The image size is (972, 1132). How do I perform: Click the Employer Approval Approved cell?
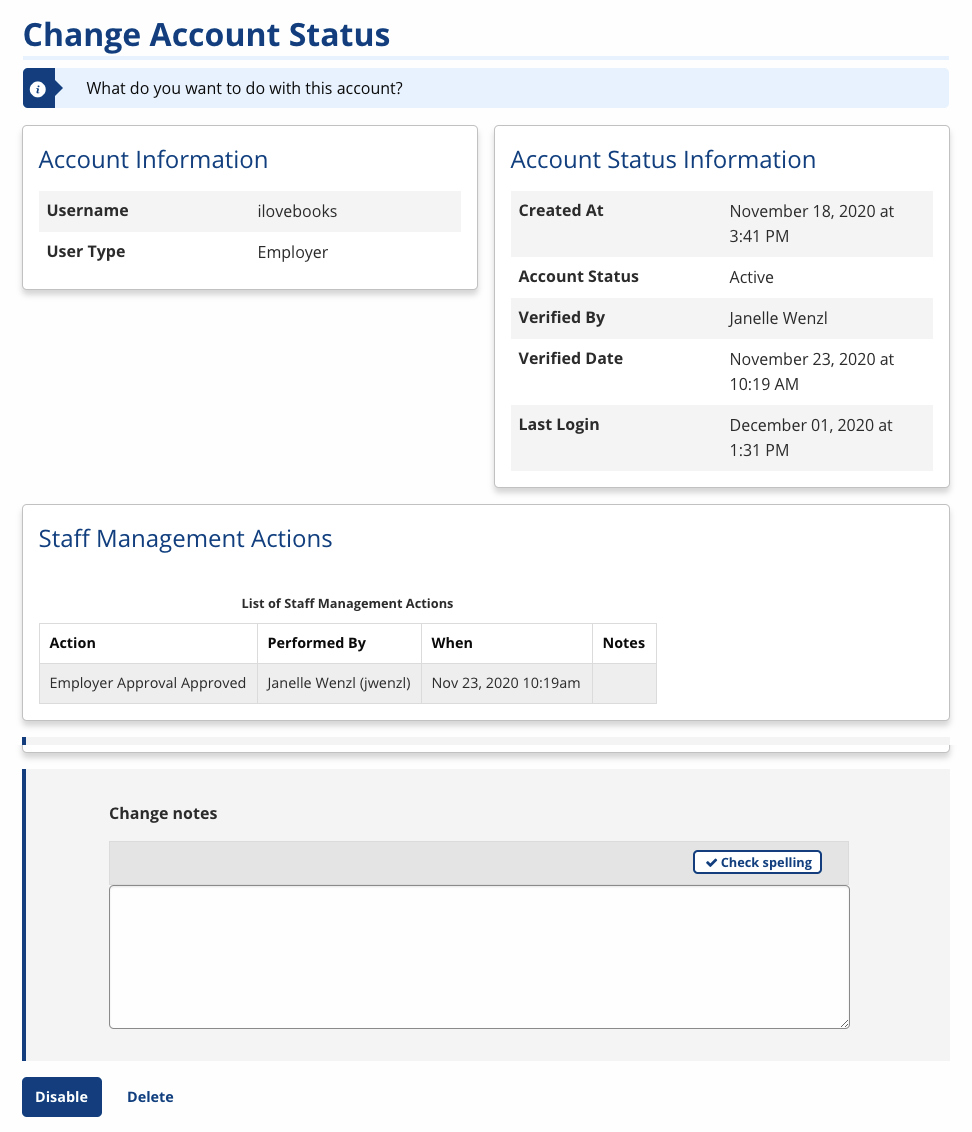coord(148,683)
